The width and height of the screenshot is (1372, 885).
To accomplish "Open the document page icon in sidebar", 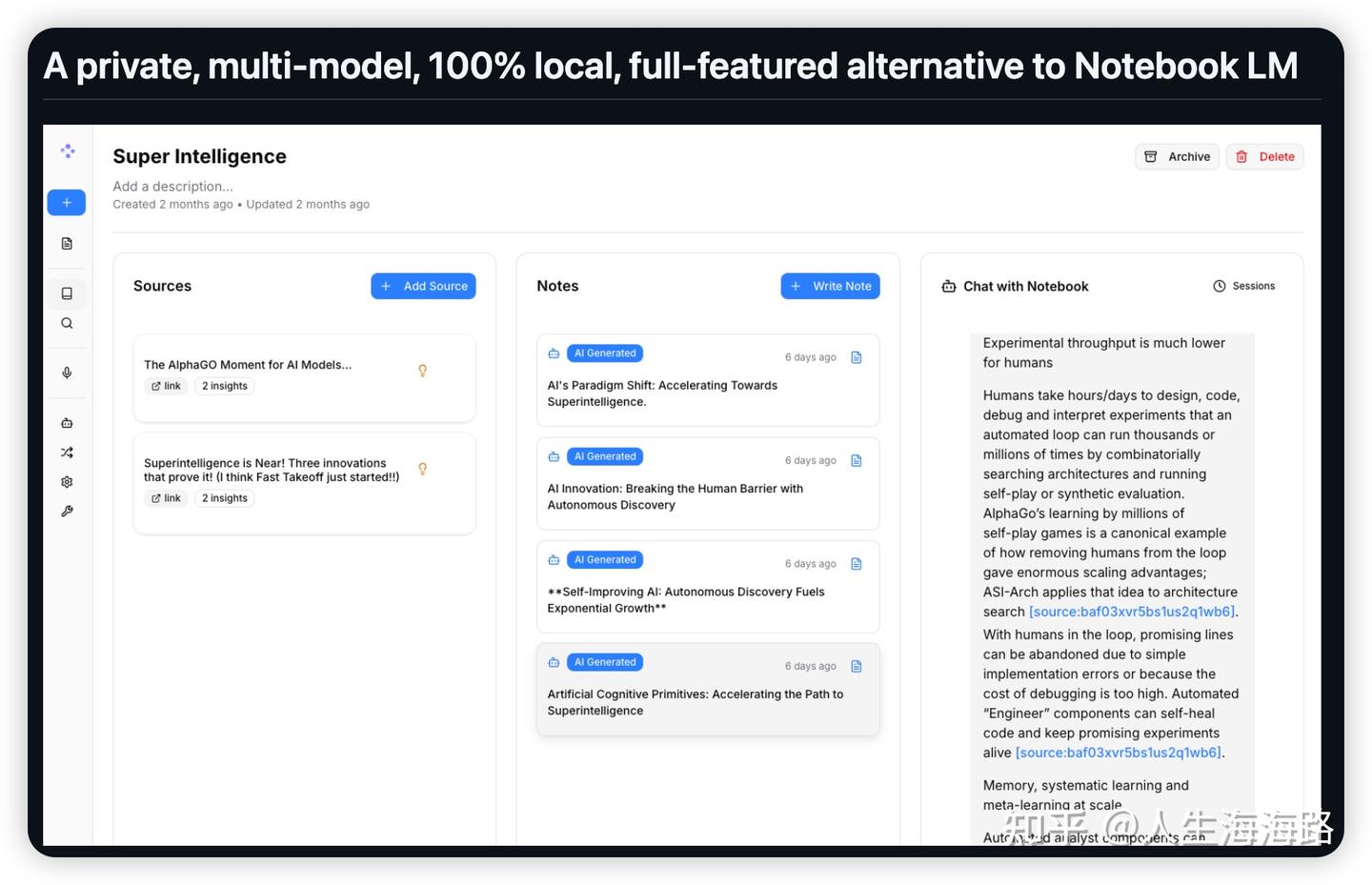I will (67, 244).
